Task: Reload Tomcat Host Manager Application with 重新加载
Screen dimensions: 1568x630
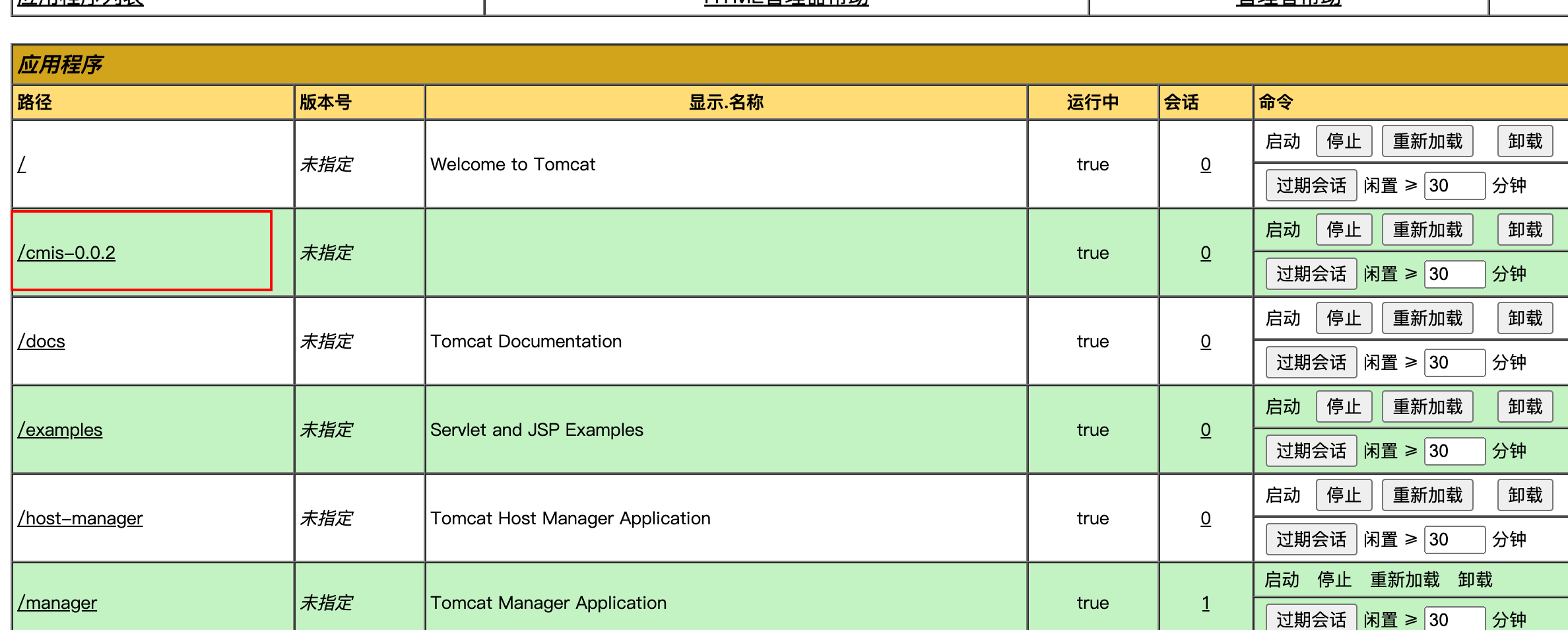Action: tap(1428, 495)
